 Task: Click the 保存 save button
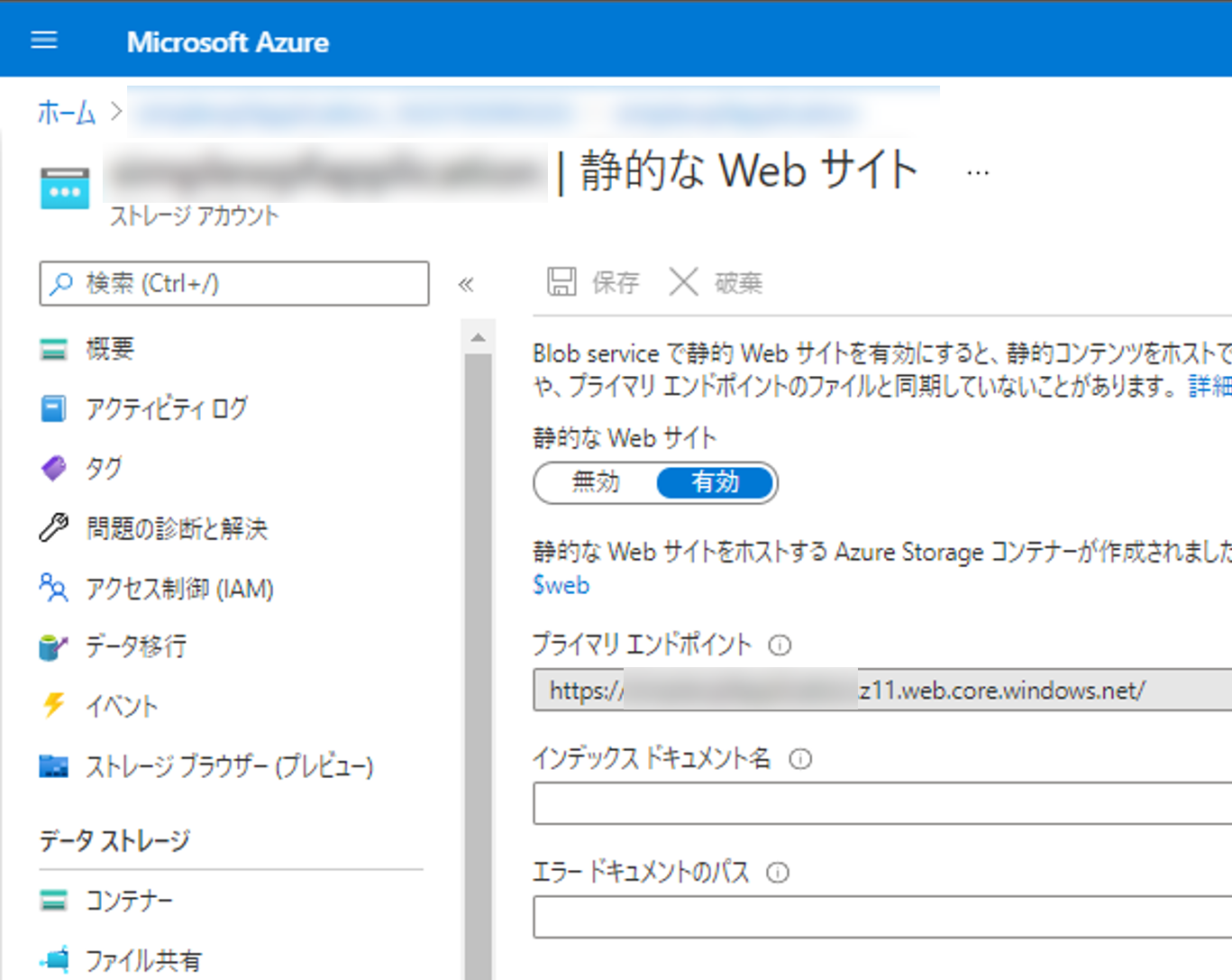pos(593,283)
